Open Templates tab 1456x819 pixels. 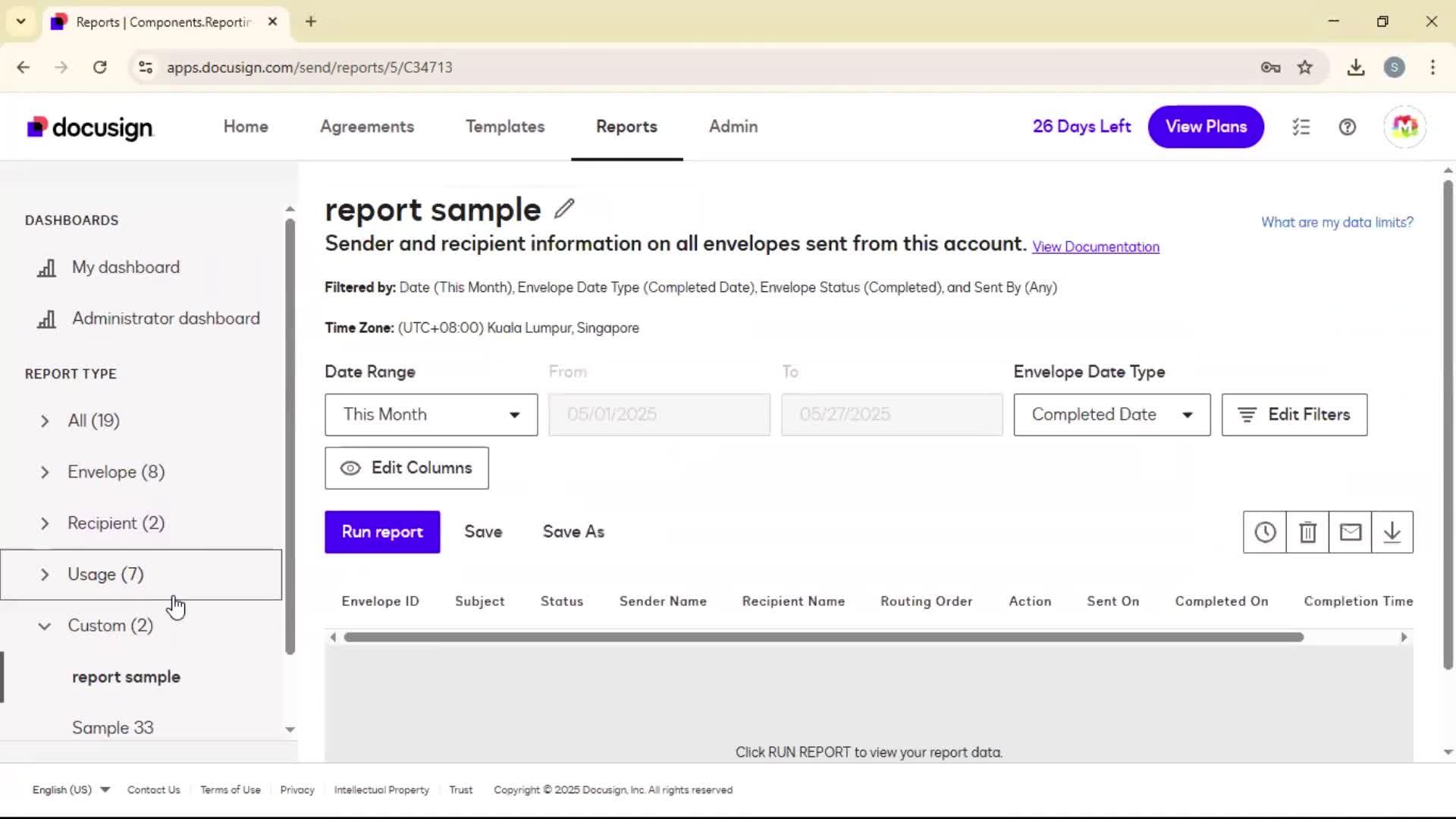pos(505,127)
